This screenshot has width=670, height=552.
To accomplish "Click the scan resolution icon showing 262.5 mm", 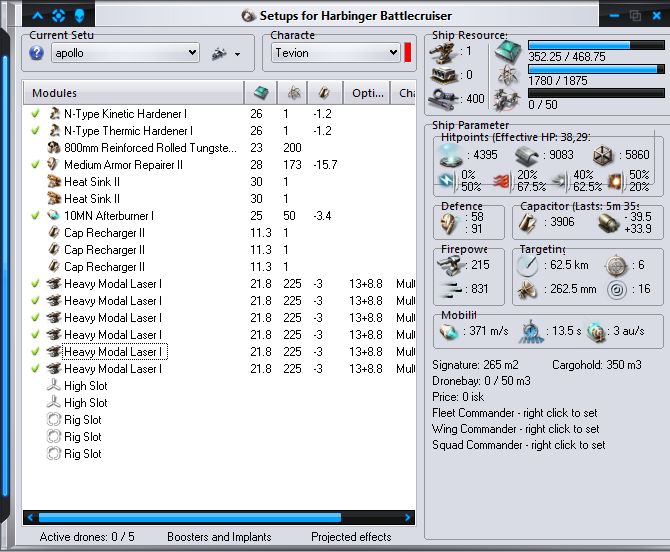I will click(527, 290).
